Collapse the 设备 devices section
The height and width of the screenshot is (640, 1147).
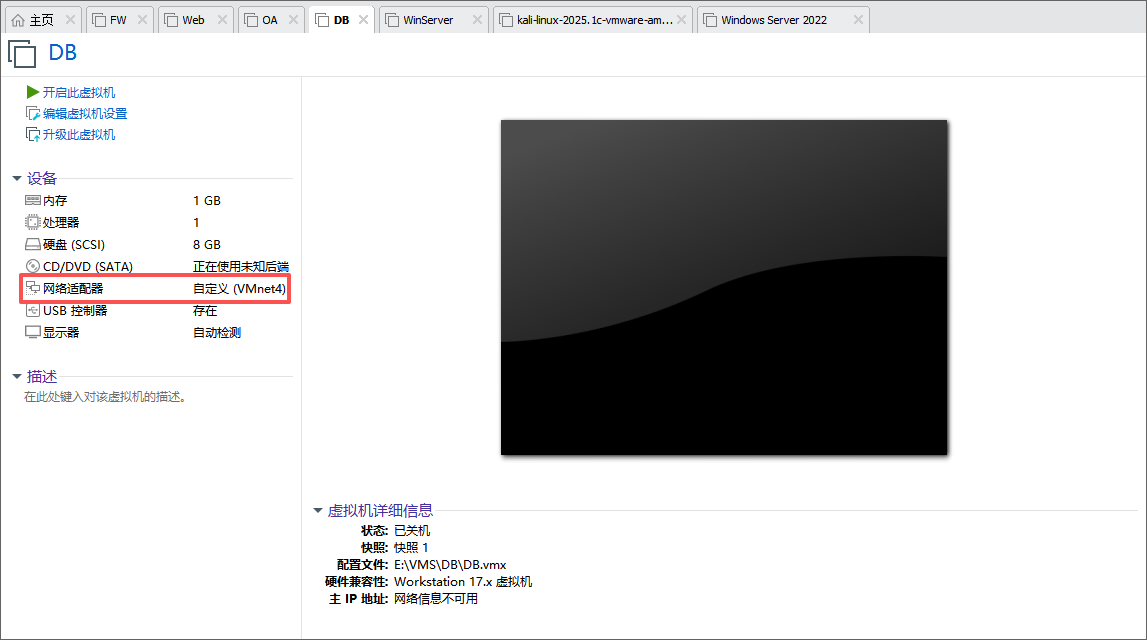click(x=17, y=178)
